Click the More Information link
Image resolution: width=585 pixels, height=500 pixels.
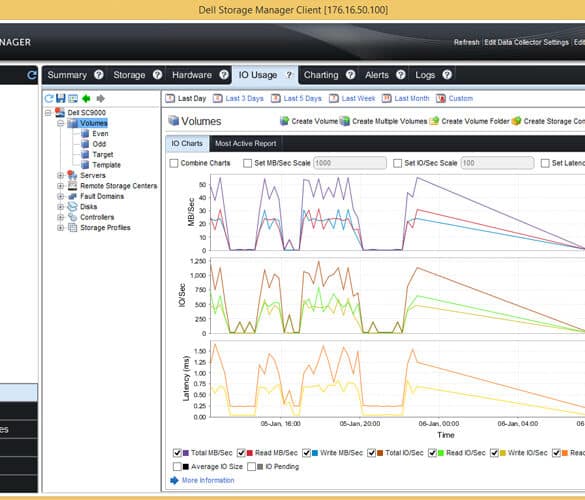(208, 480)
